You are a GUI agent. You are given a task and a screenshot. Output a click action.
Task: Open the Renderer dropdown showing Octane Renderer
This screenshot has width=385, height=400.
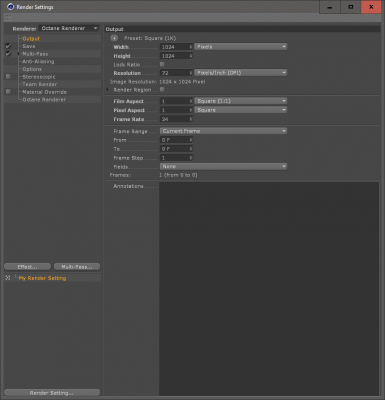pyautogui.click(x=69, y=28)
